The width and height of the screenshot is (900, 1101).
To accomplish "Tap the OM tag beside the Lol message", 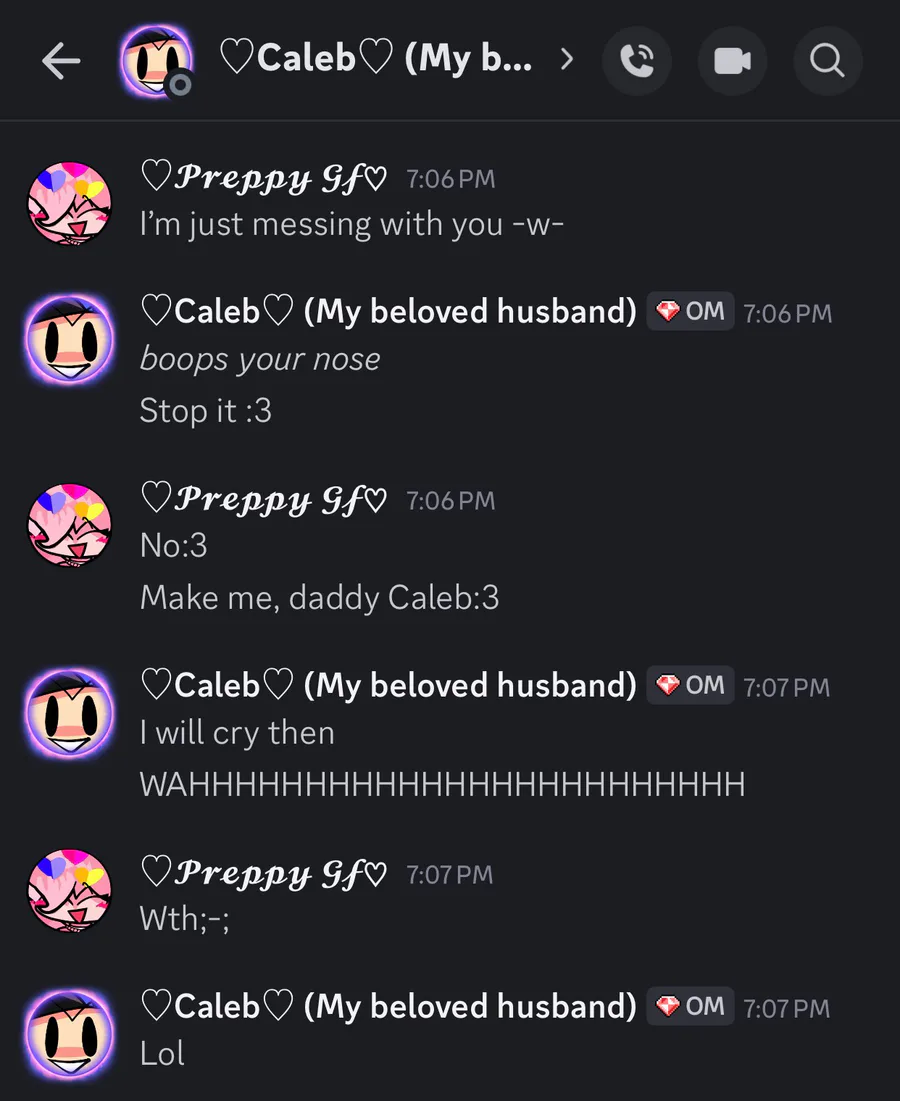I will [x=690, y=1006].
